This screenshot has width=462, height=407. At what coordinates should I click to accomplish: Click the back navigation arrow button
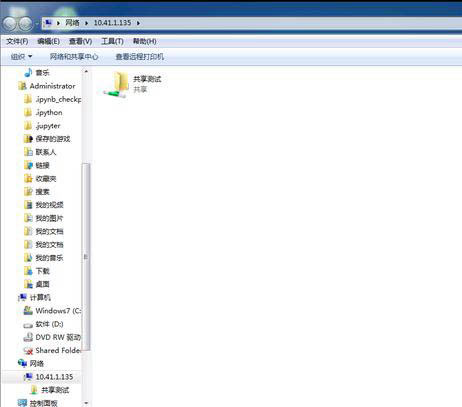pyautogui.click(x=9, y=24)
